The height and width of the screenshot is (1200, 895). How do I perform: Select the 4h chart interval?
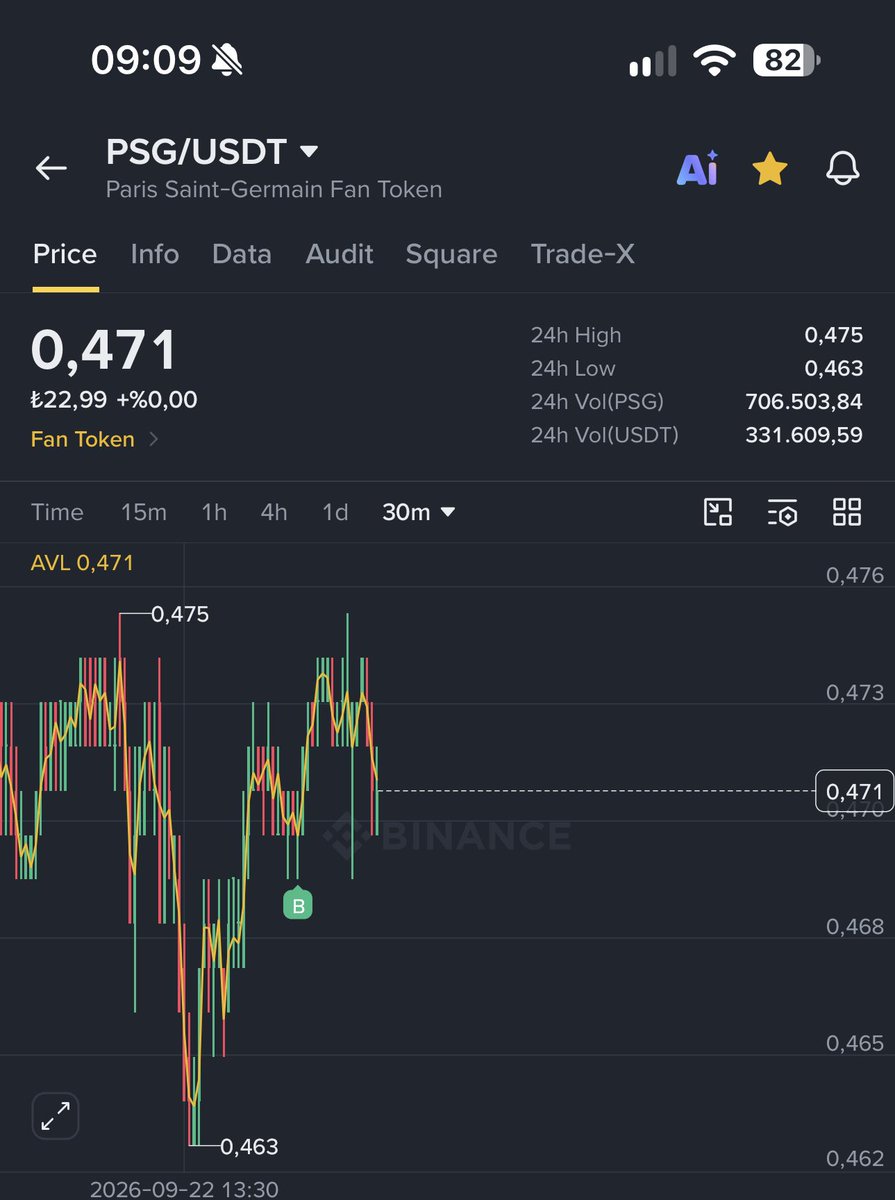pos(274,512)
